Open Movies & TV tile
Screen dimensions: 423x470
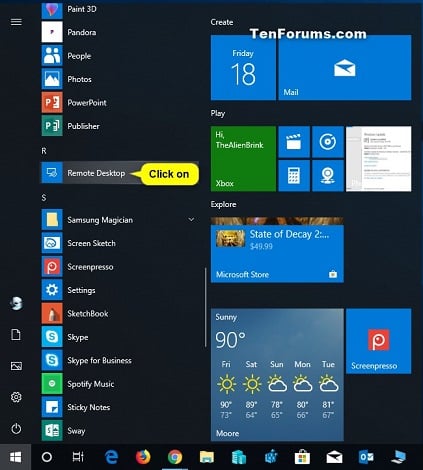(x=294, y=142)
